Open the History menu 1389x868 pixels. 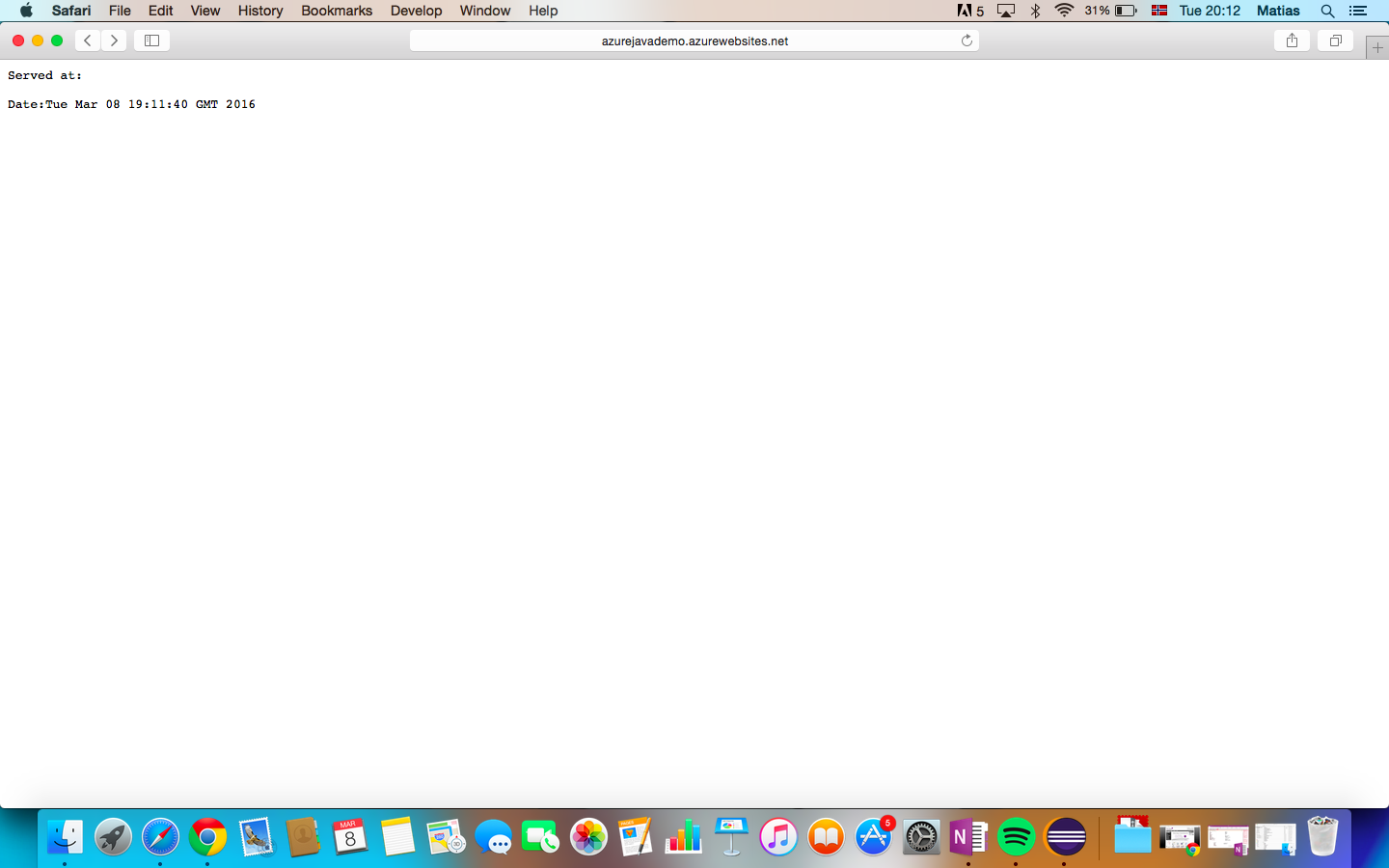click(260, 11)
